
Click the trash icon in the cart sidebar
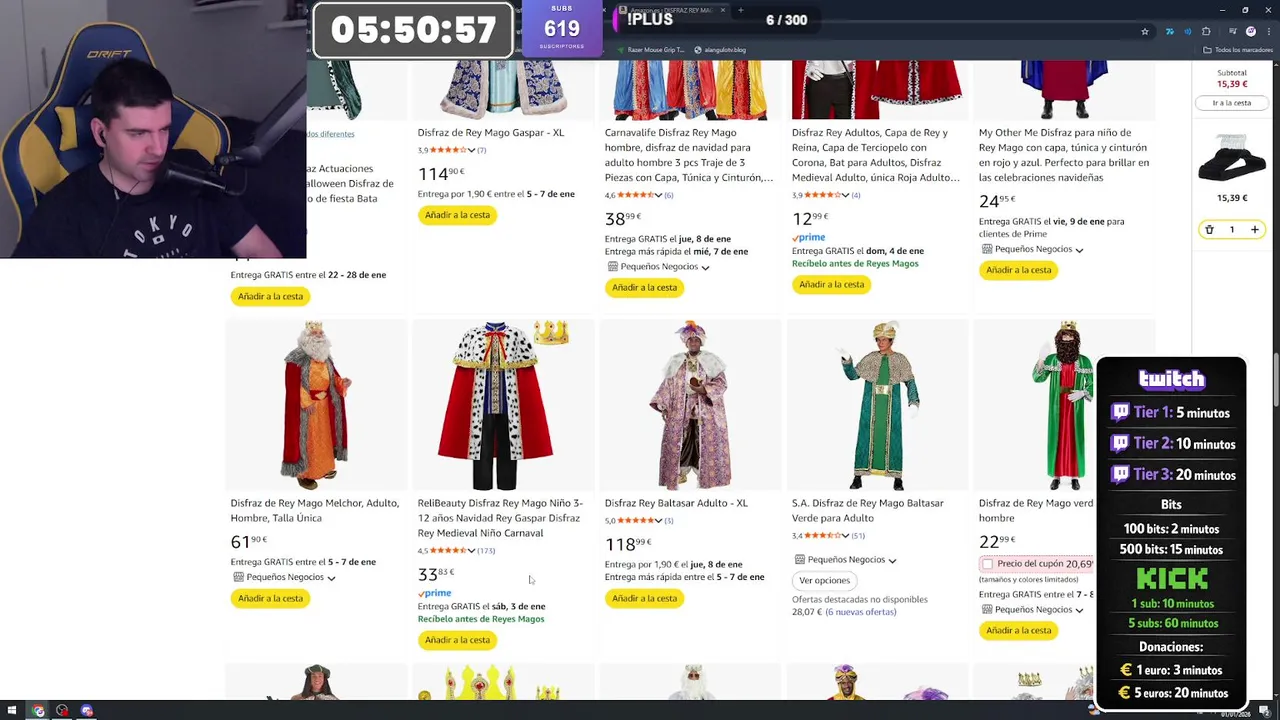[1209, 230]
